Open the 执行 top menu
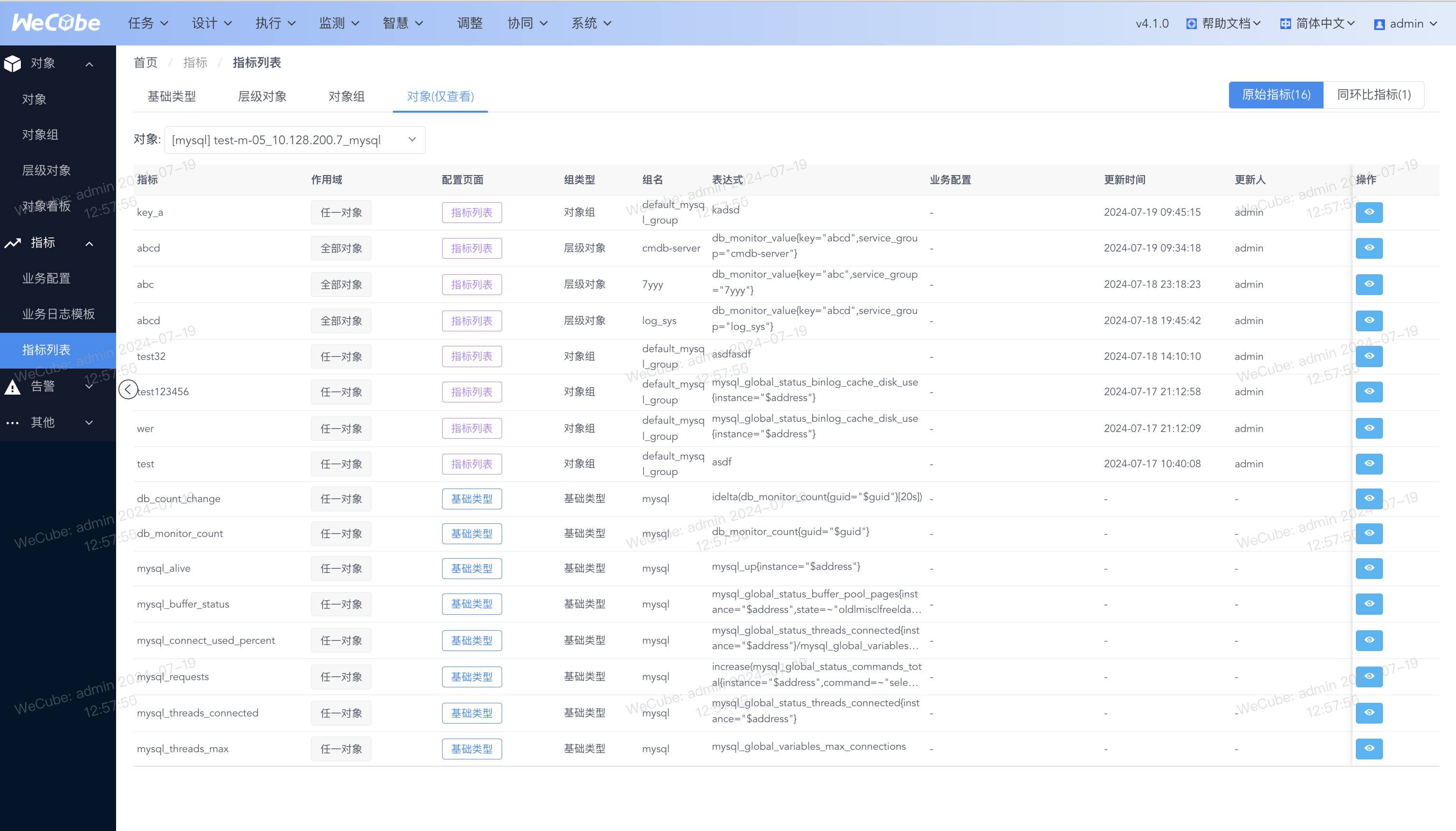The height and width of the screenshot is (831, 1456). coord(275,23)
